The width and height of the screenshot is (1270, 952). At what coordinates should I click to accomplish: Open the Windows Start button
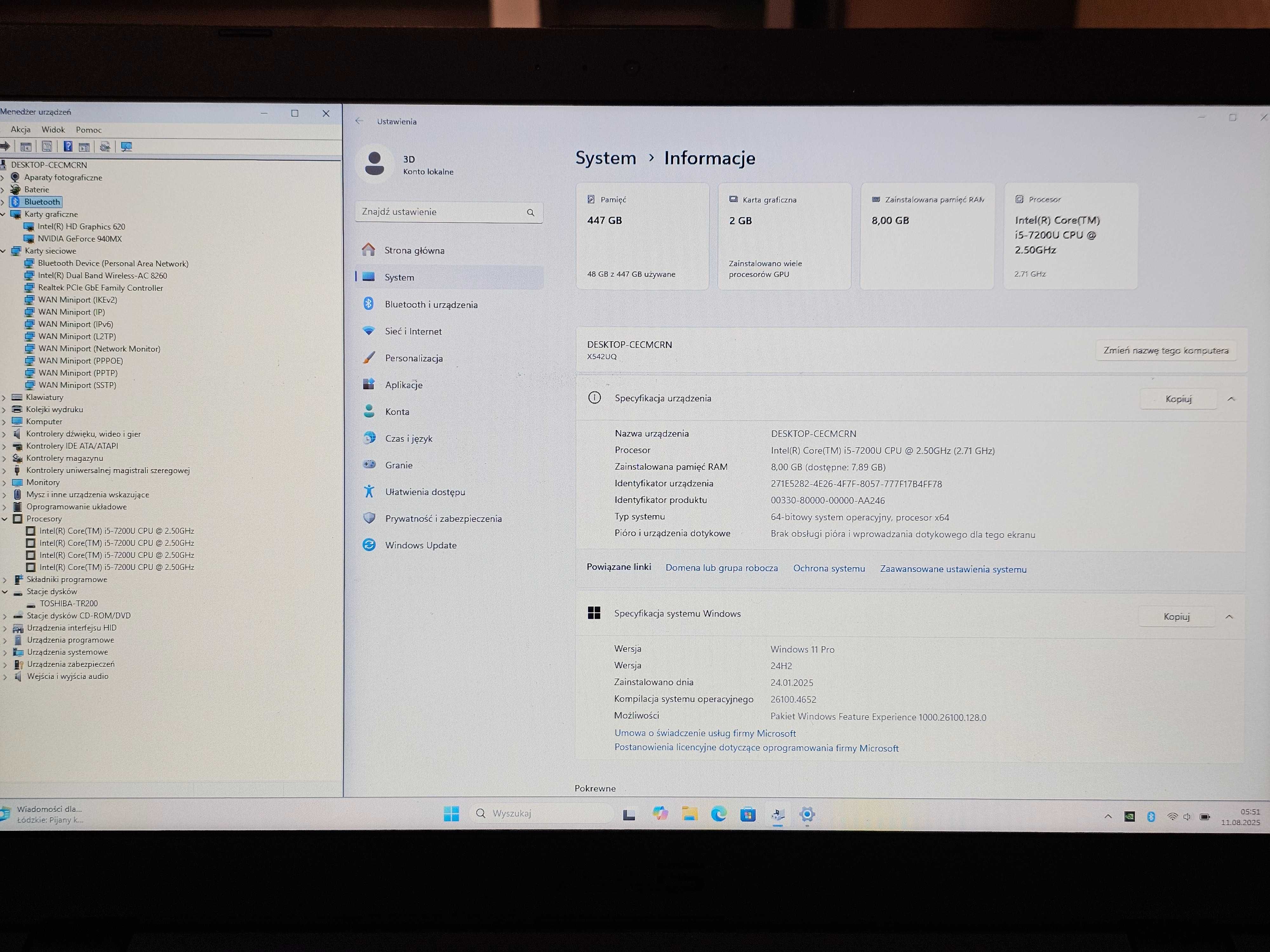tap(451, 814)
